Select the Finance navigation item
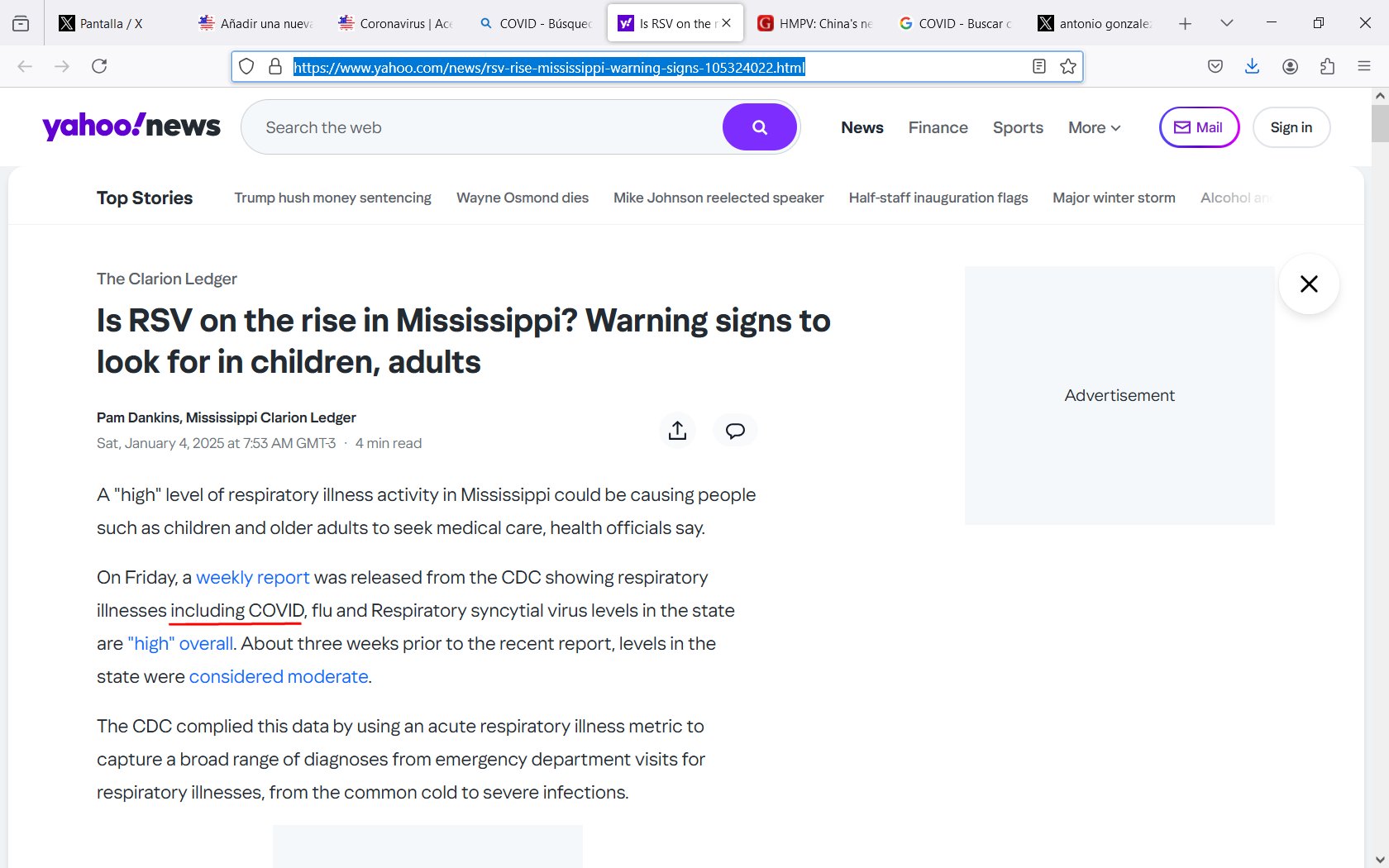The width and height of the screenshot is (1389, 868). [938, 127]
